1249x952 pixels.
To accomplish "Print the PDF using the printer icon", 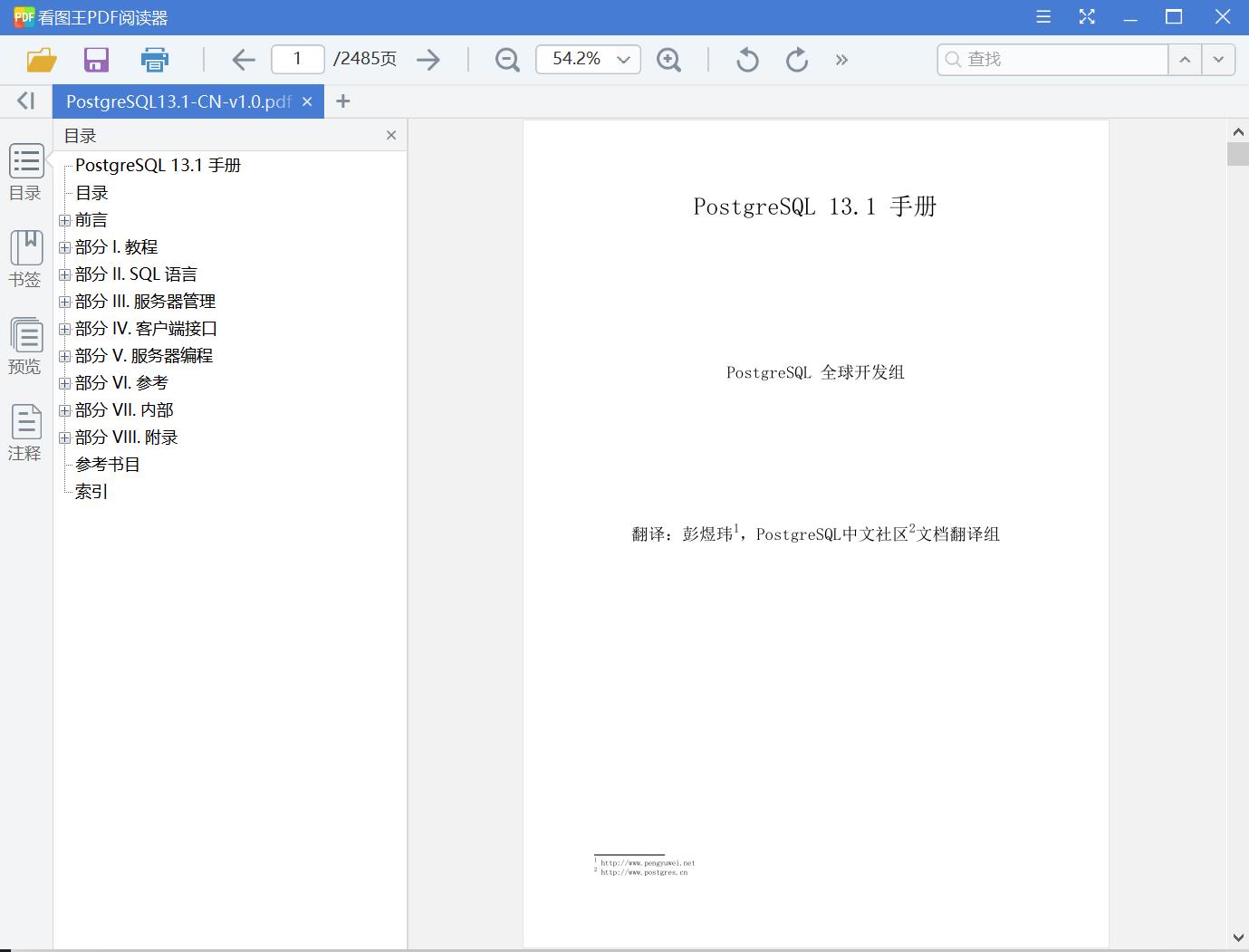I will 154,59.
